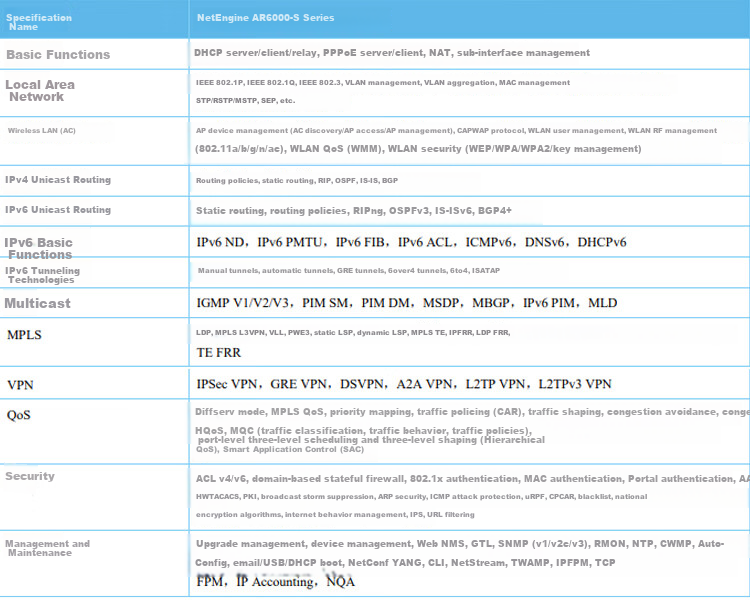Click the 'IPSec VPN, GRE VPN' text
The height and width of the screenshot is (610, 750).
click(404, 384)
